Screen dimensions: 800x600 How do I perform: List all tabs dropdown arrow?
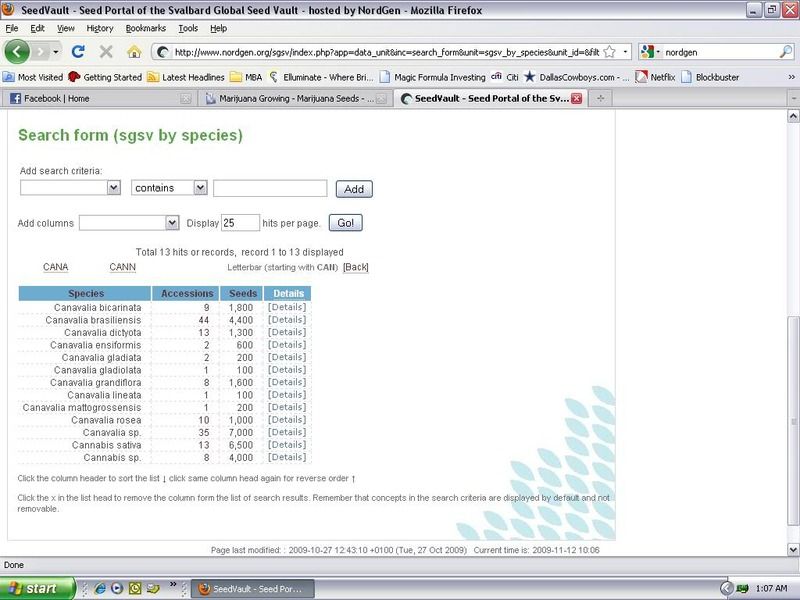pos(793,98)
